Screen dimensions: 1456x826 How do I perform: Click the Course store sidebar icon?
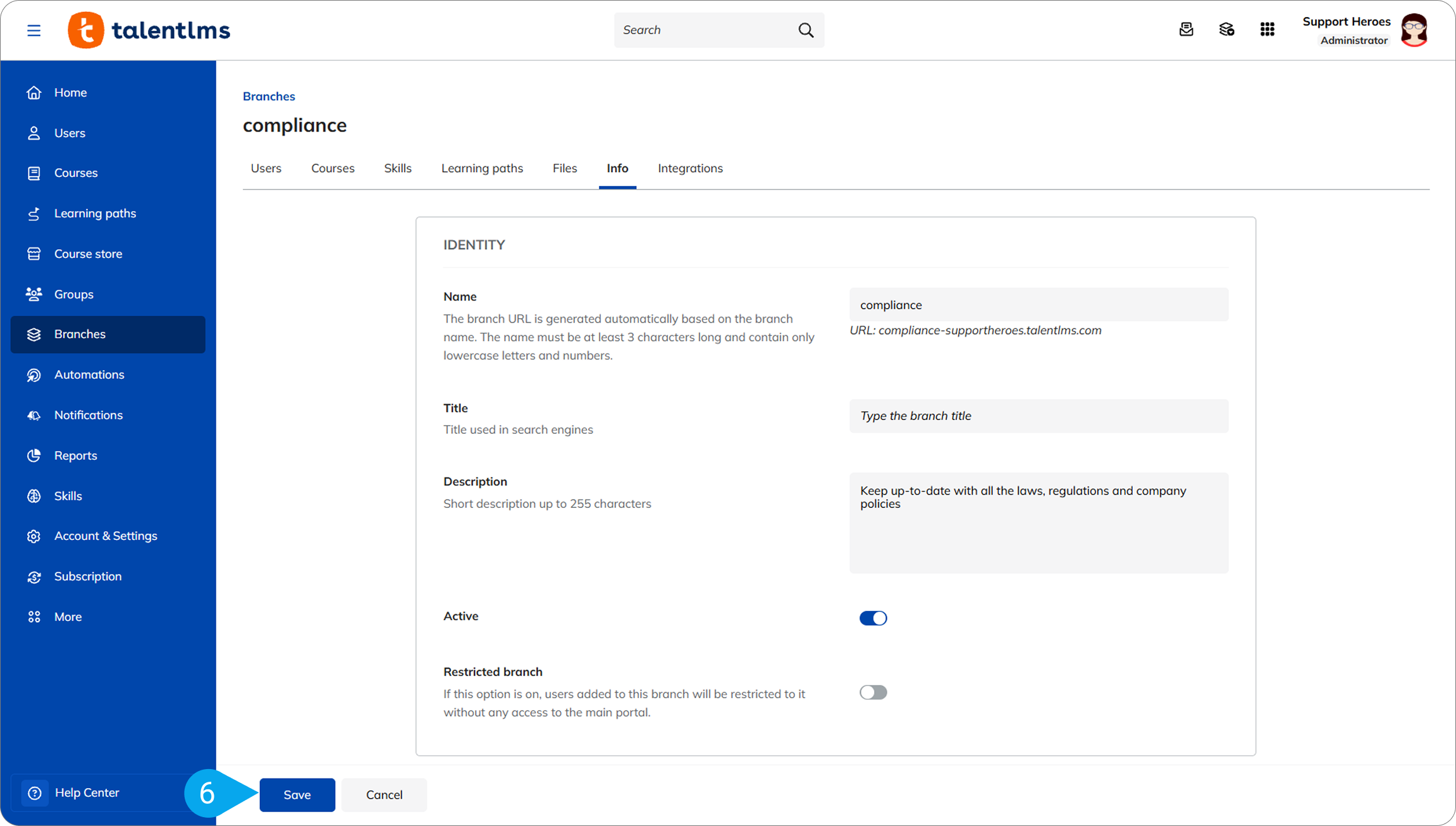[x=34, y=254]
